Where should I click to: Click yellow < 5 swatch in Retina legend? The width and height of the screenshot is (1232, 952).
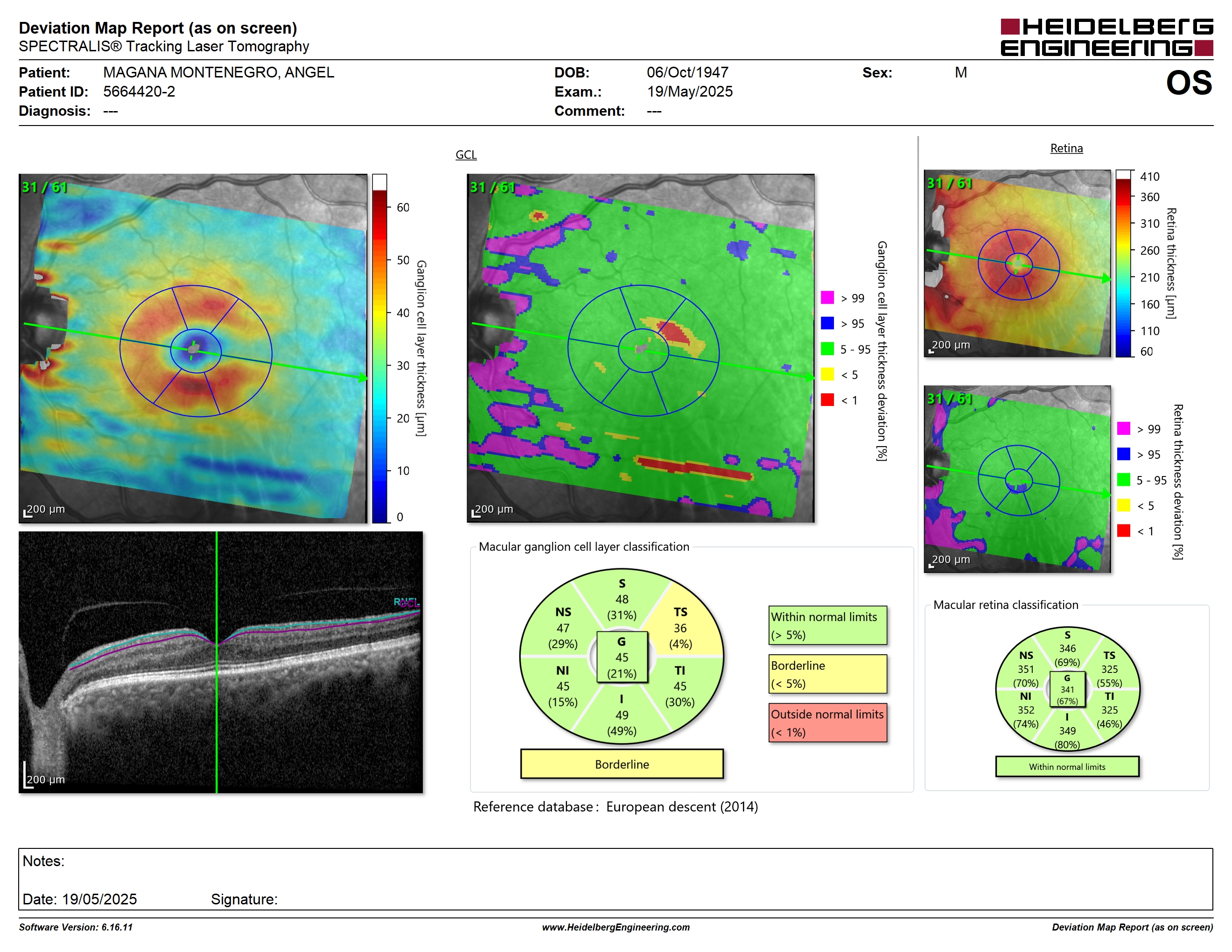point(1123,505)
